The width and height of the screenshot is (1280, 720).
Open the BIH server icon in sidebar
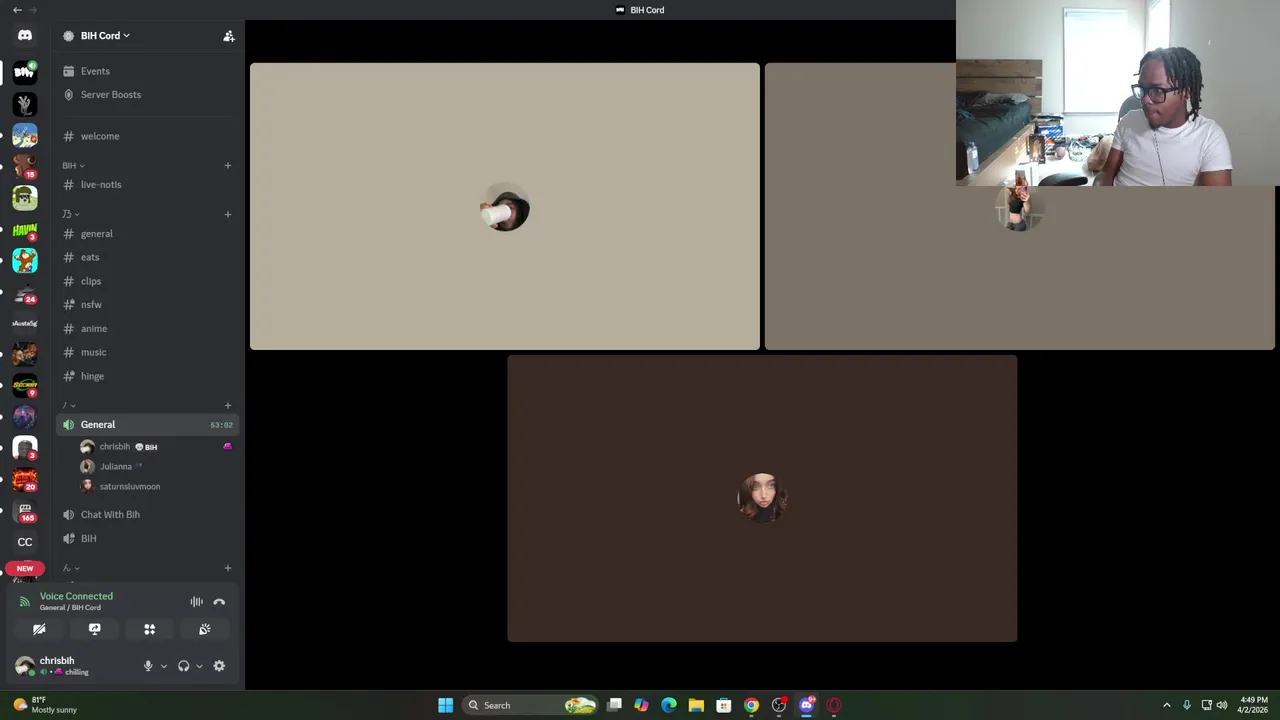[x=25, y=72]
